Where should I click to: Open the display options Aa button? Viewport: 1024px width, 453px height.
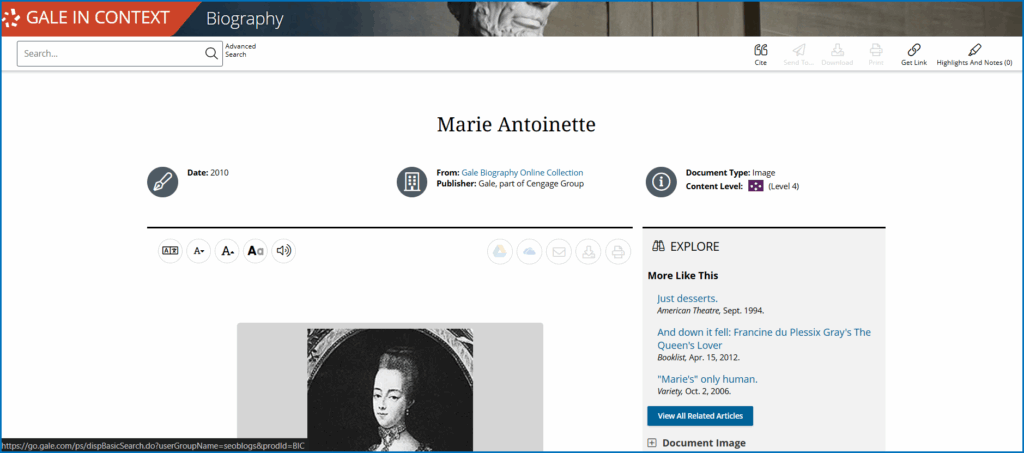coord(256,251)
